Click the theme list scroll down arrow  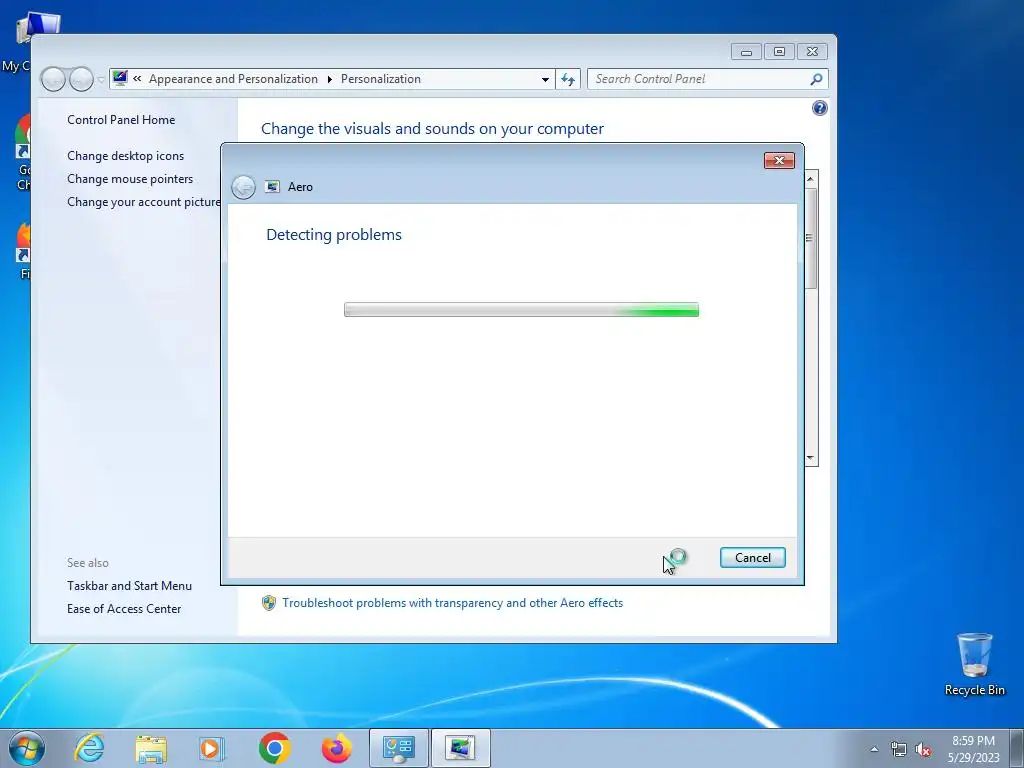point(810,458)
